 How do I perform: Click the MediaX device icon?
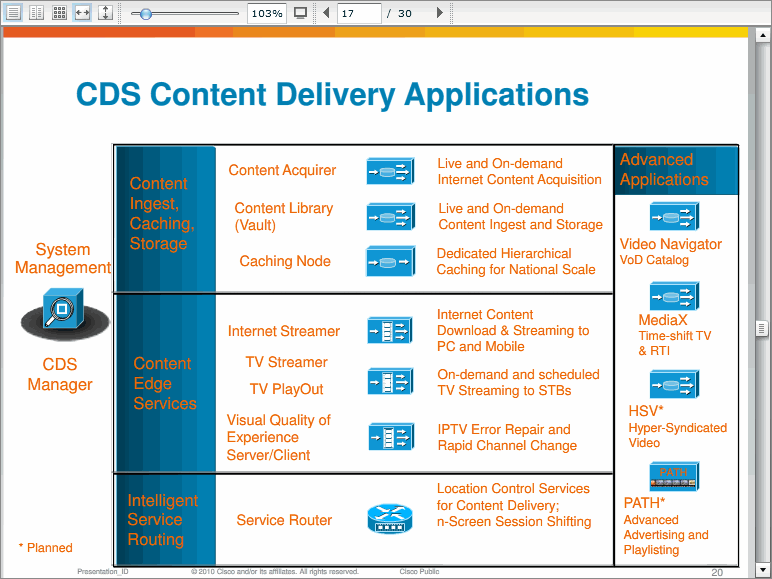coord(674,296)
